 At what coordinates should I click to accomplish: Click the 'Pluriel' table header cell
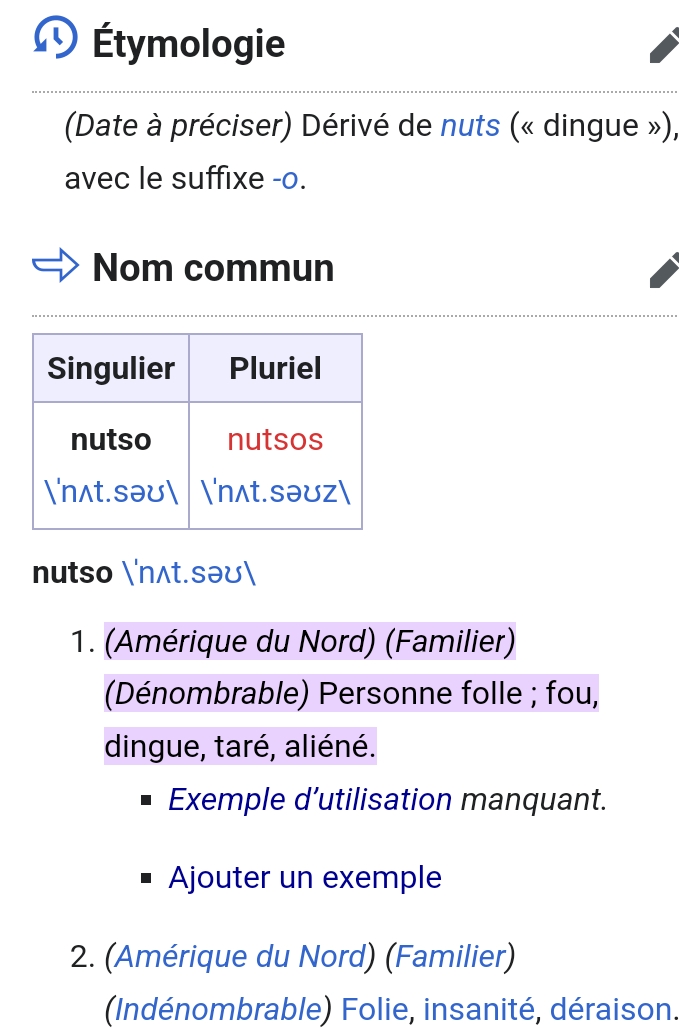[275, 369]
